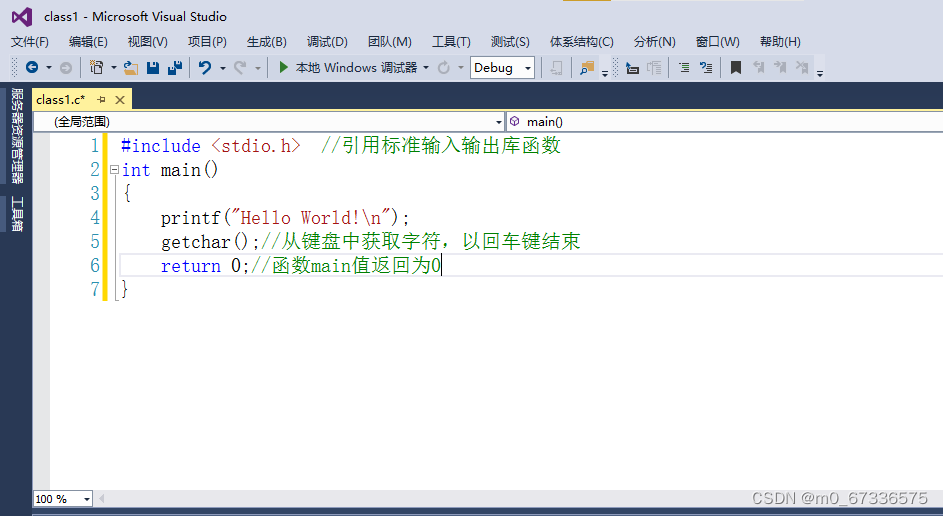Close the class1.c tab

120,100
